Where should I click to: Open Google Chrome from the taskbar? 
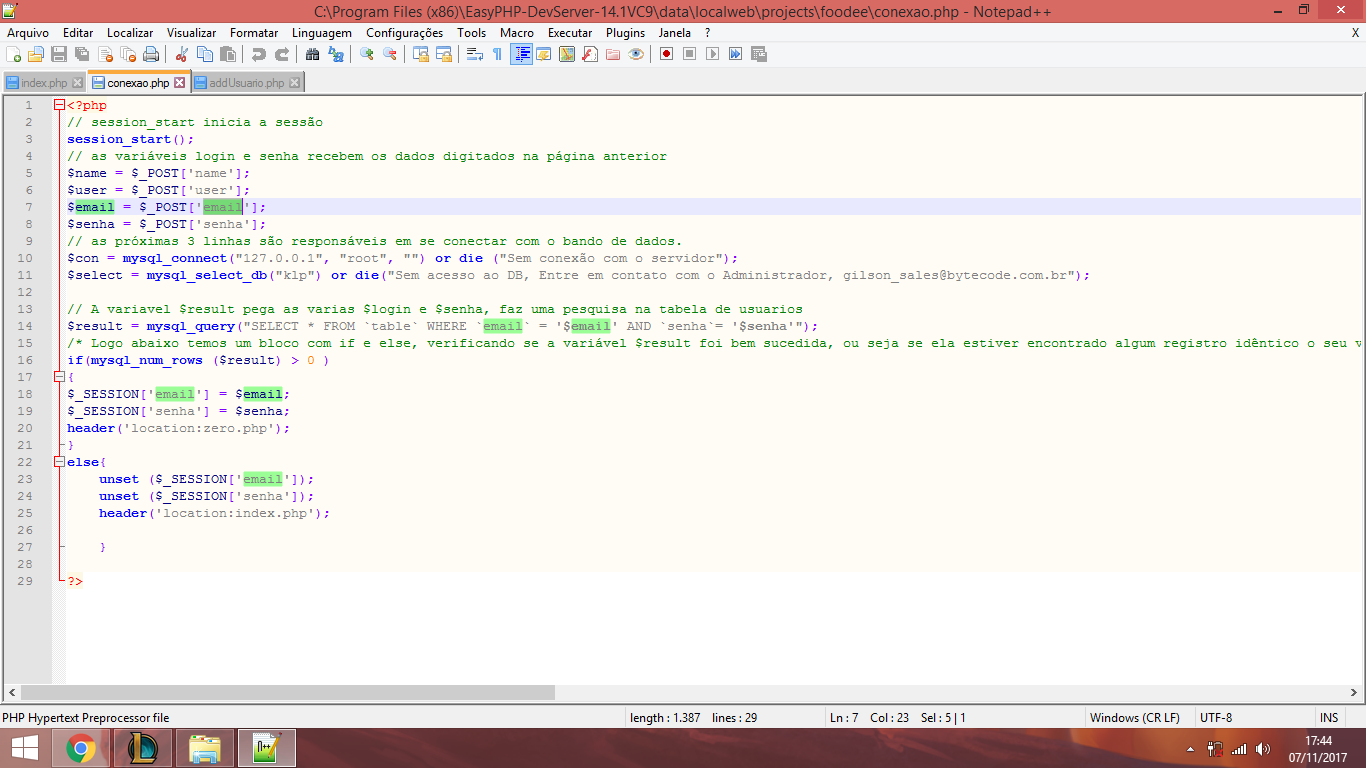pos(81,748)
